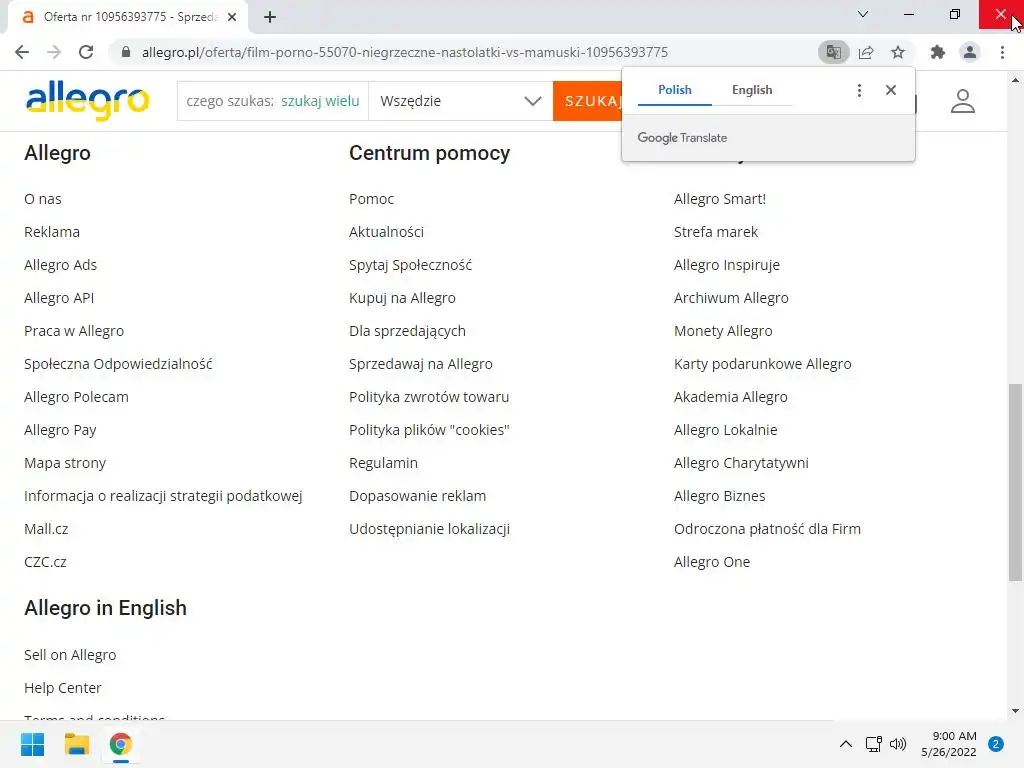This screenshot has height=768, width=1024.
Task: Open the Reklama link
Action: coord(52,232)
